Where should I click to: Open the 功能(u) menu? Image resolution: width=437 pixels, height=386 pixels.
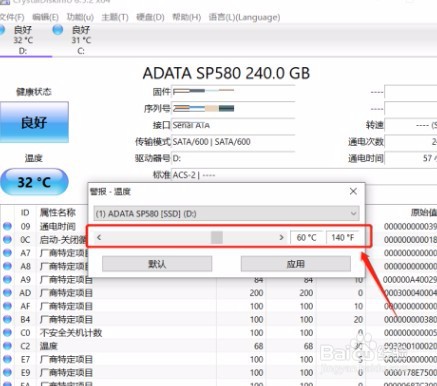tap(80, 17)
